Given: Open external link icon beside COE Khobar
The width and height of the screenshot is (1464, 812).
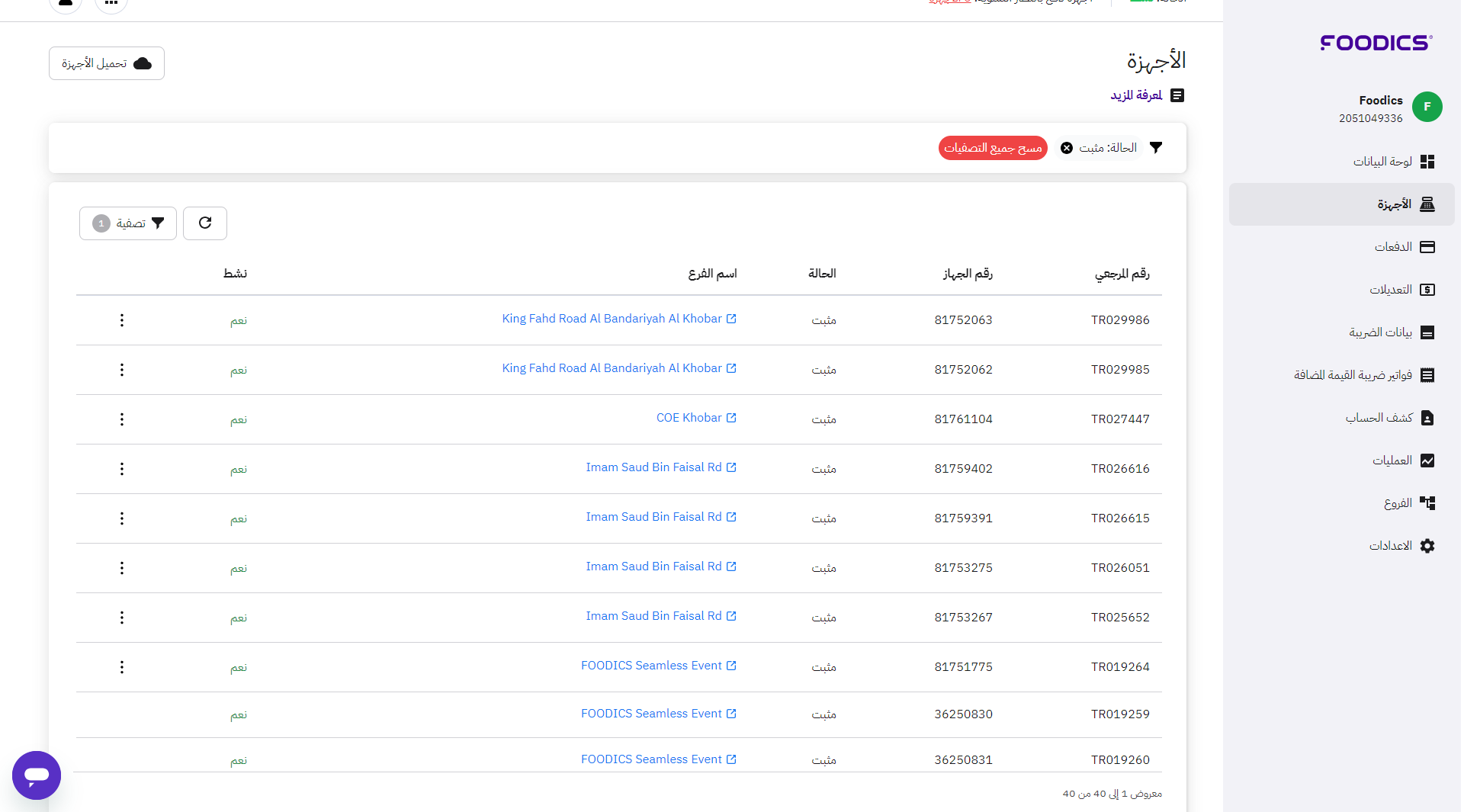Looking at the screenshot, I should [731, 418].
